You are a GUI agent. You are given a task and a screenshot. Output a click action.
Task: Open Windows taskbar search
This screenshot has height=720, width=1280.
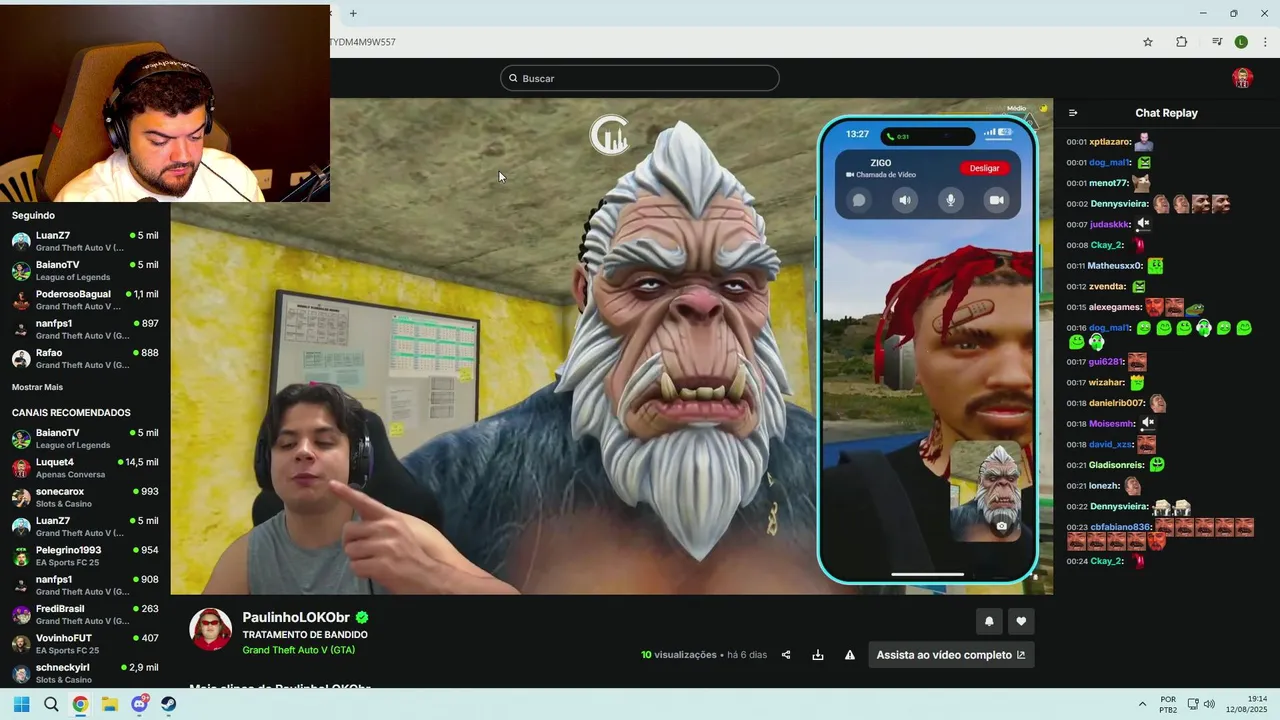(51, 704)
